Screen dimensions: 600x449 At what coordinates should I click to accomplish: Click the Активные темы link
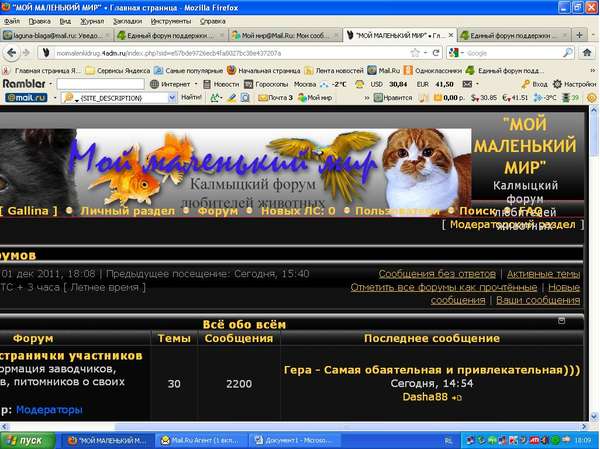[543, 274]
